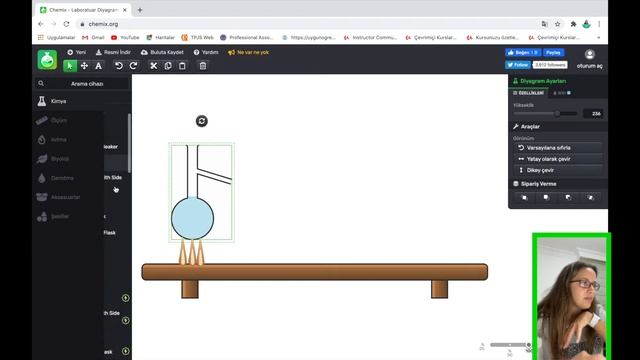Click the user account avatar icon
Screen dimensions: 640x360
(x=589, y=54)
